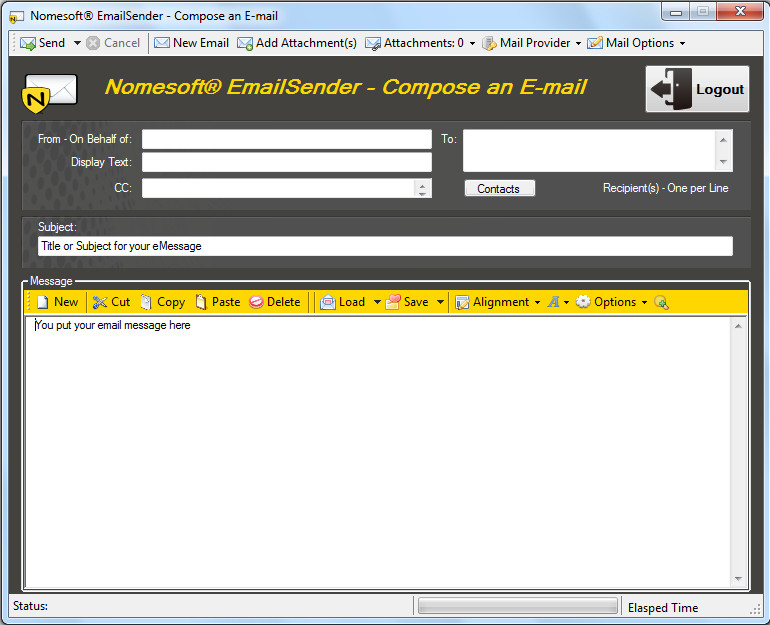Viewport: 770px width, 625px height.
Task: Click the Save message icon
Action: click(393, 302)
